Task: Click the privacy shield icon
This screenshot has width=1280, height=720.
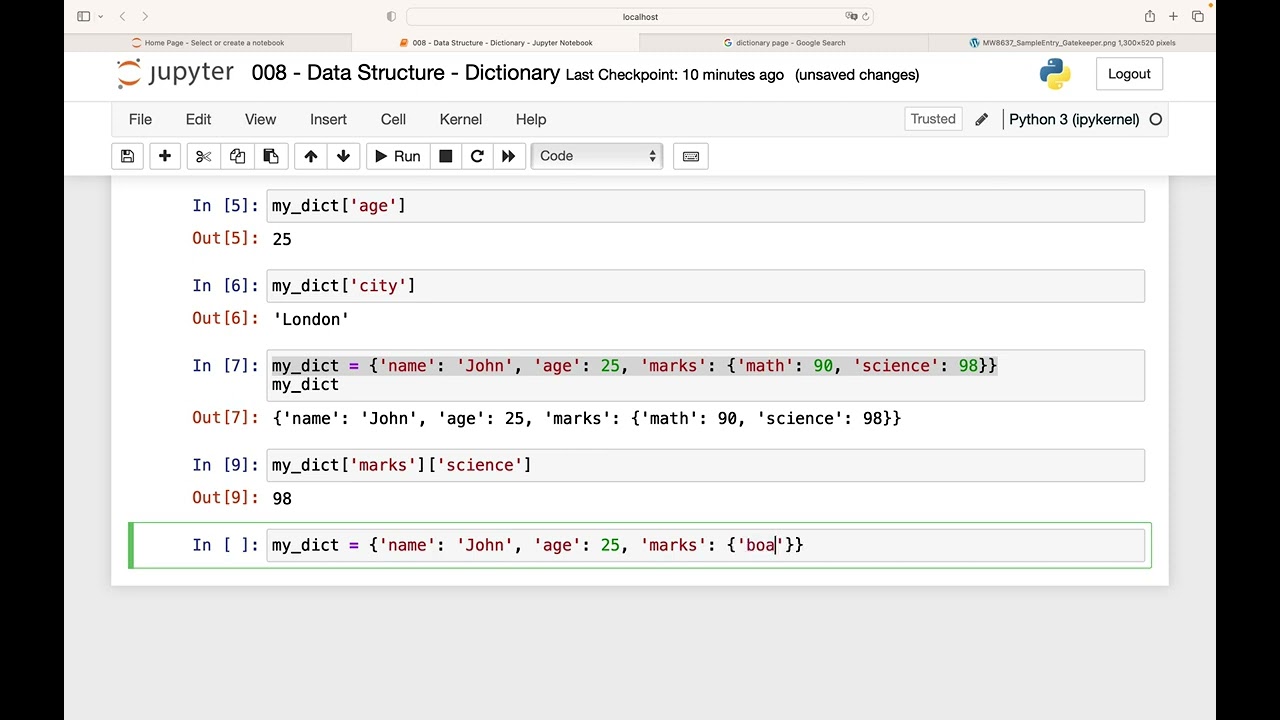Action: tap(391, 16)
